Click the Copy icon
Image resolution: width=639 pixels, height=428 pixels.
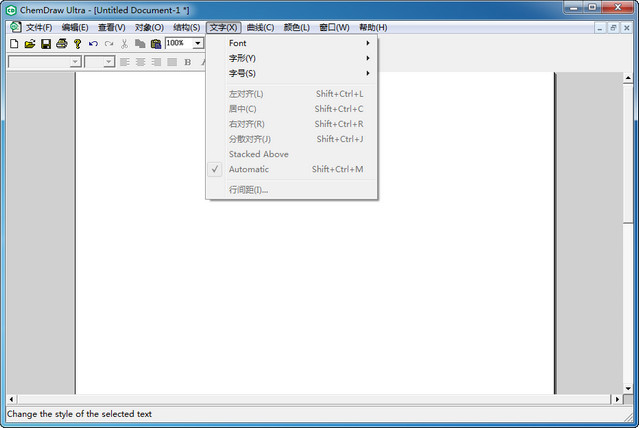(140, 44)
